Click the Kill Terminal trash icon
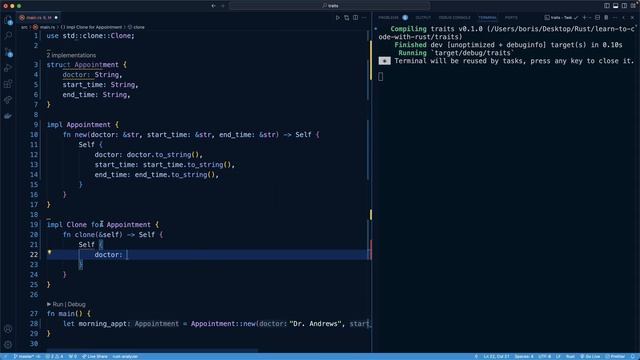This screenshot has width=640, height=360. [606, 18]
